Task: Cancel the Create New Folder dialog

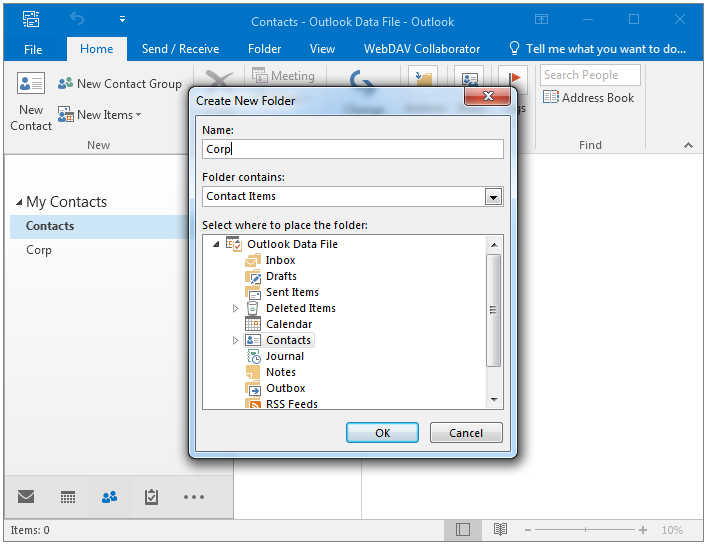Action: click(466, 433)
